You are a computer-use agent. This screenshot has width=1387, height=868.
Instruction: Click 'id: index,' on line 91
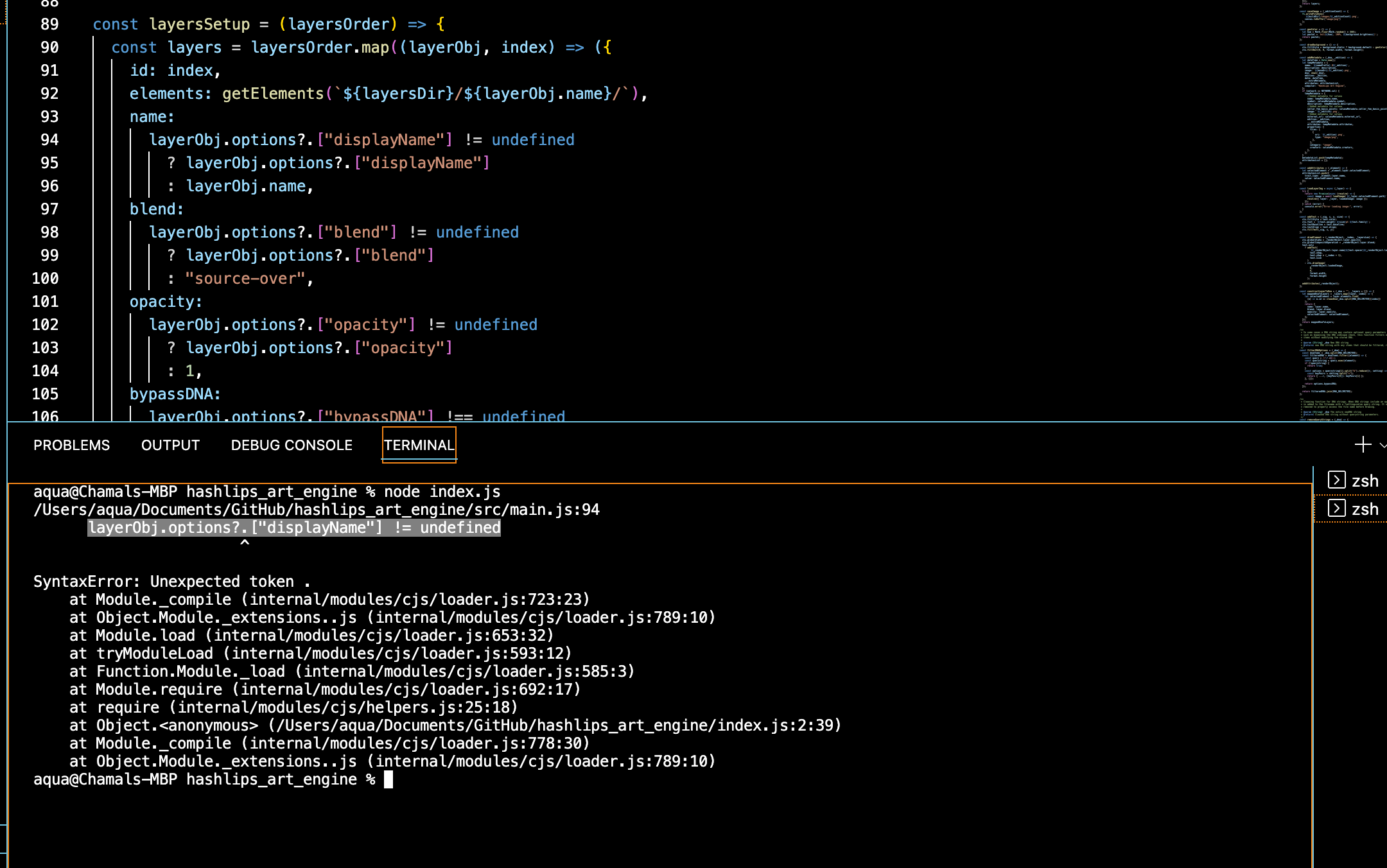175,71
